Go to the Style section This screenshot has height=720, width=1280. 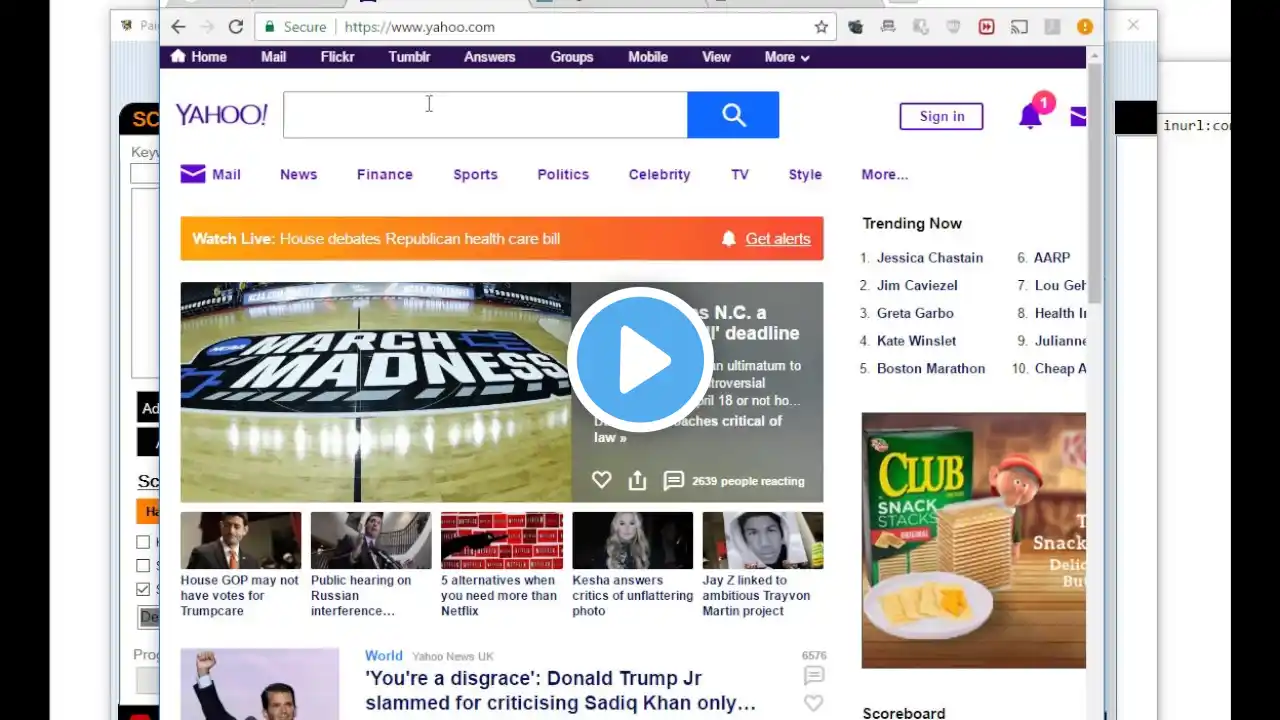(x=805, y=174)
